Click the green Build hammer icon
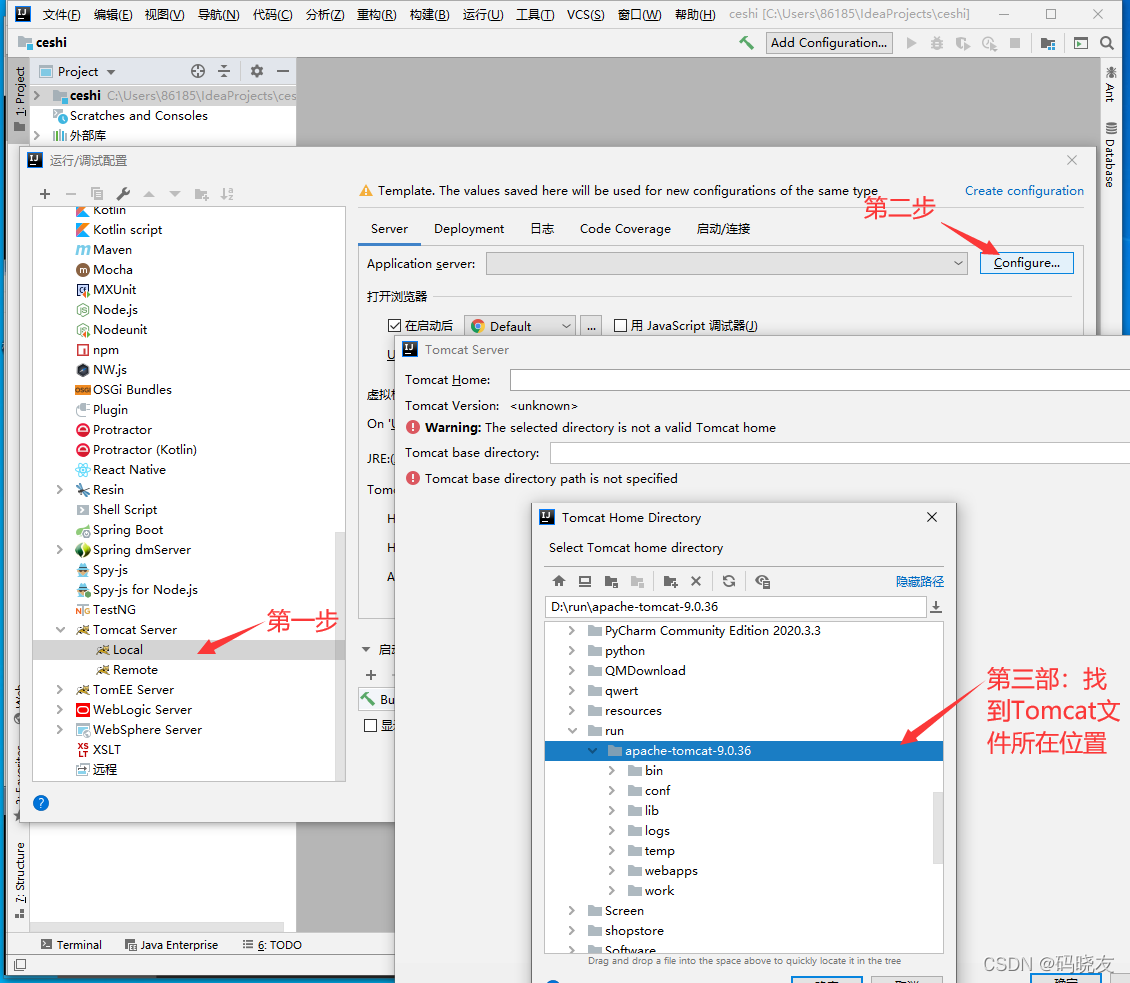 (747, 43)
